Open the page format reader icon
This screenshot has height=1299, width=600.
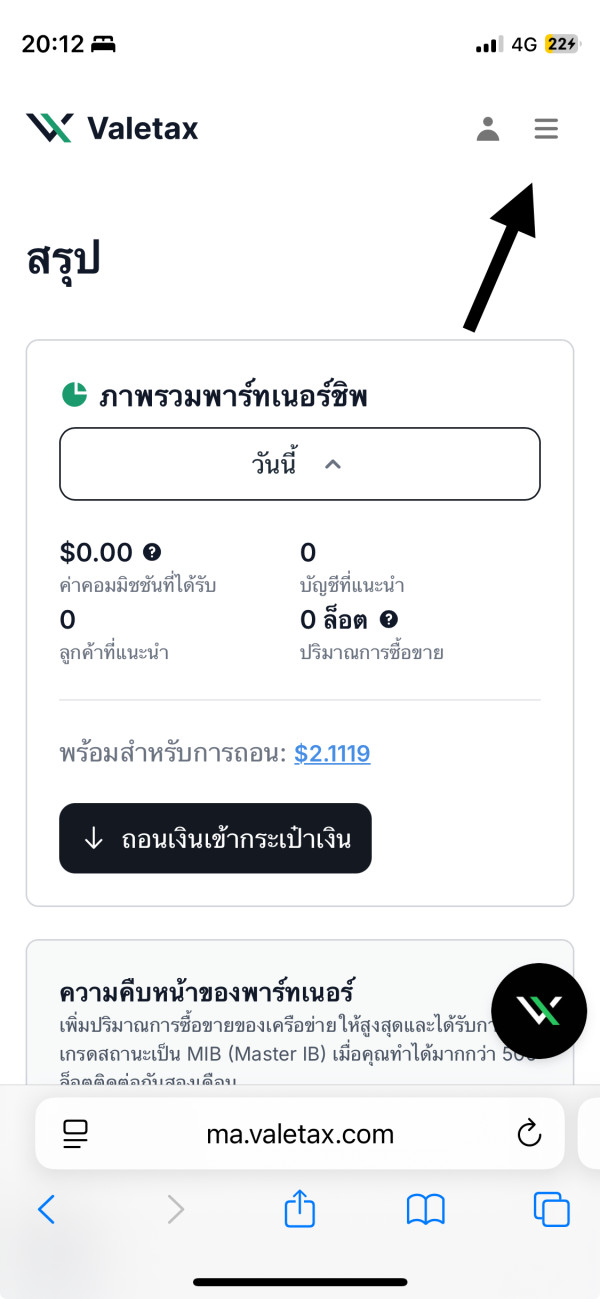(76, 1133)
